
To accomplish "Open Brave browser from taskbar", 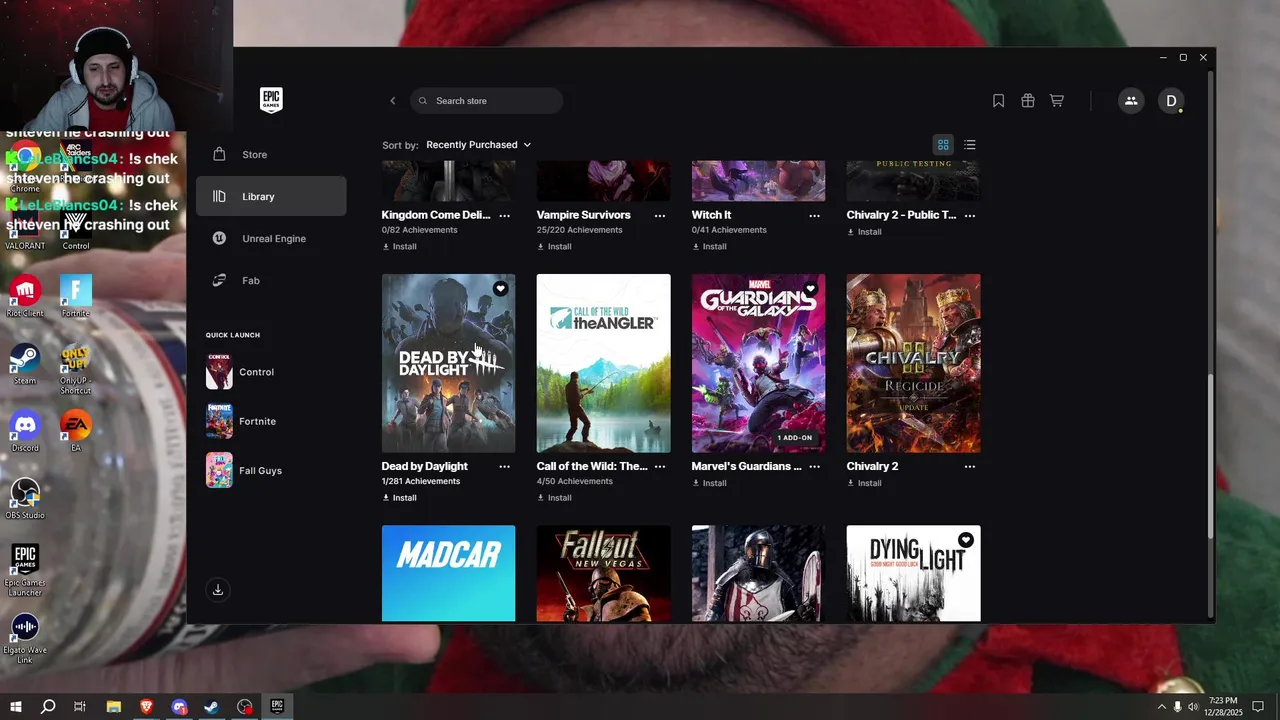I will (x=146, y=707).
